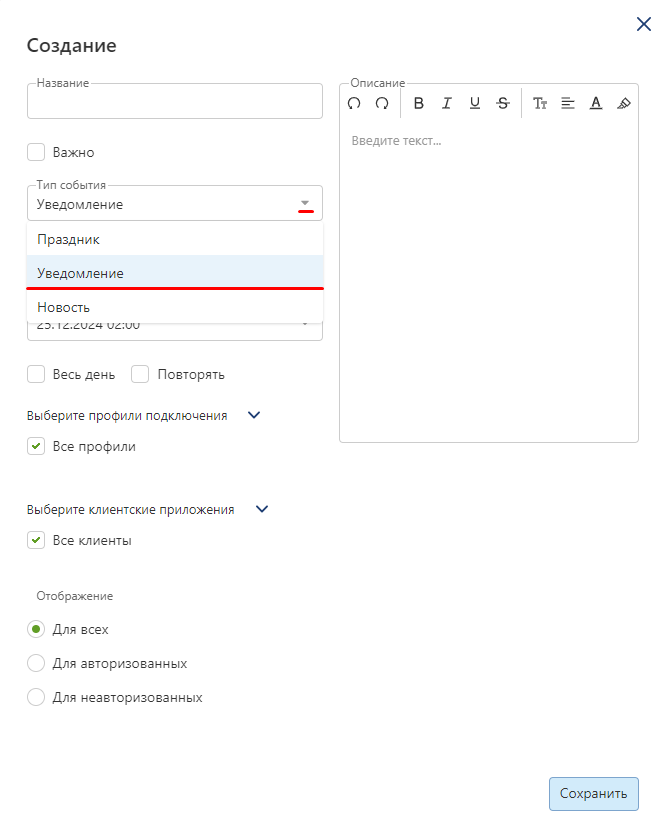Toggle bold formatting
This screenshot has width=665, height=816.
coord(418,104)
